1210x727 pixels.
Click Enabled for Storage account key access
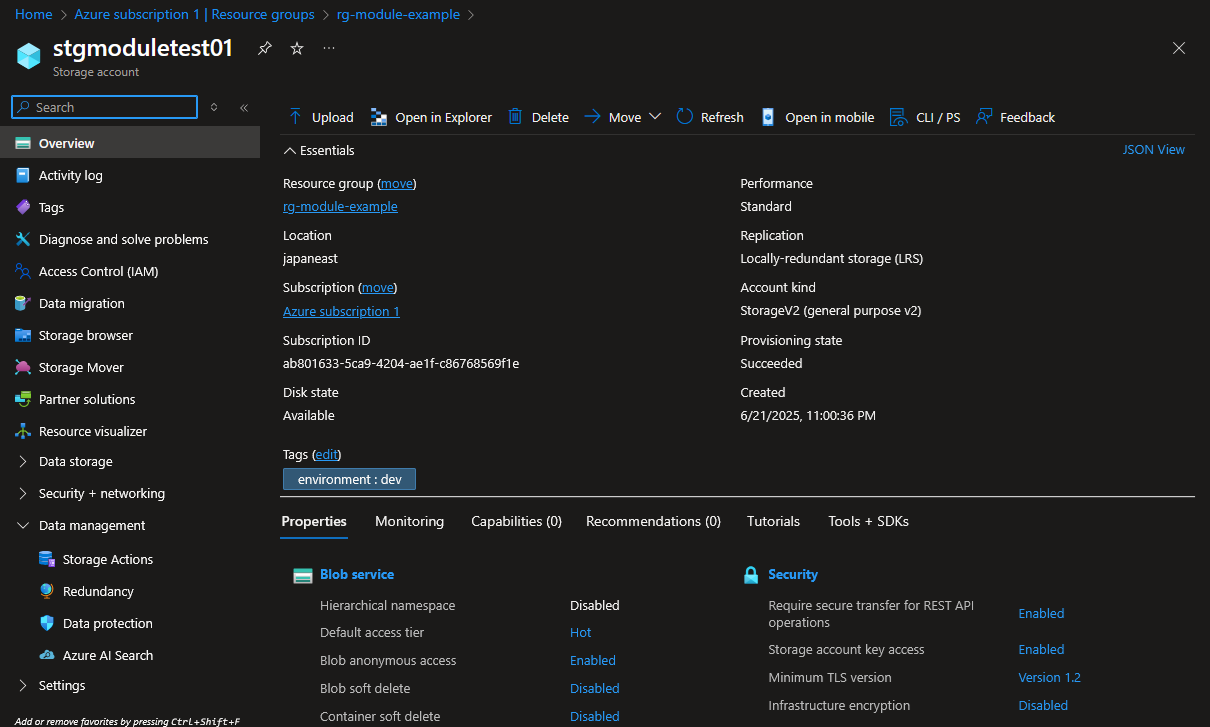click(1041, 649)
